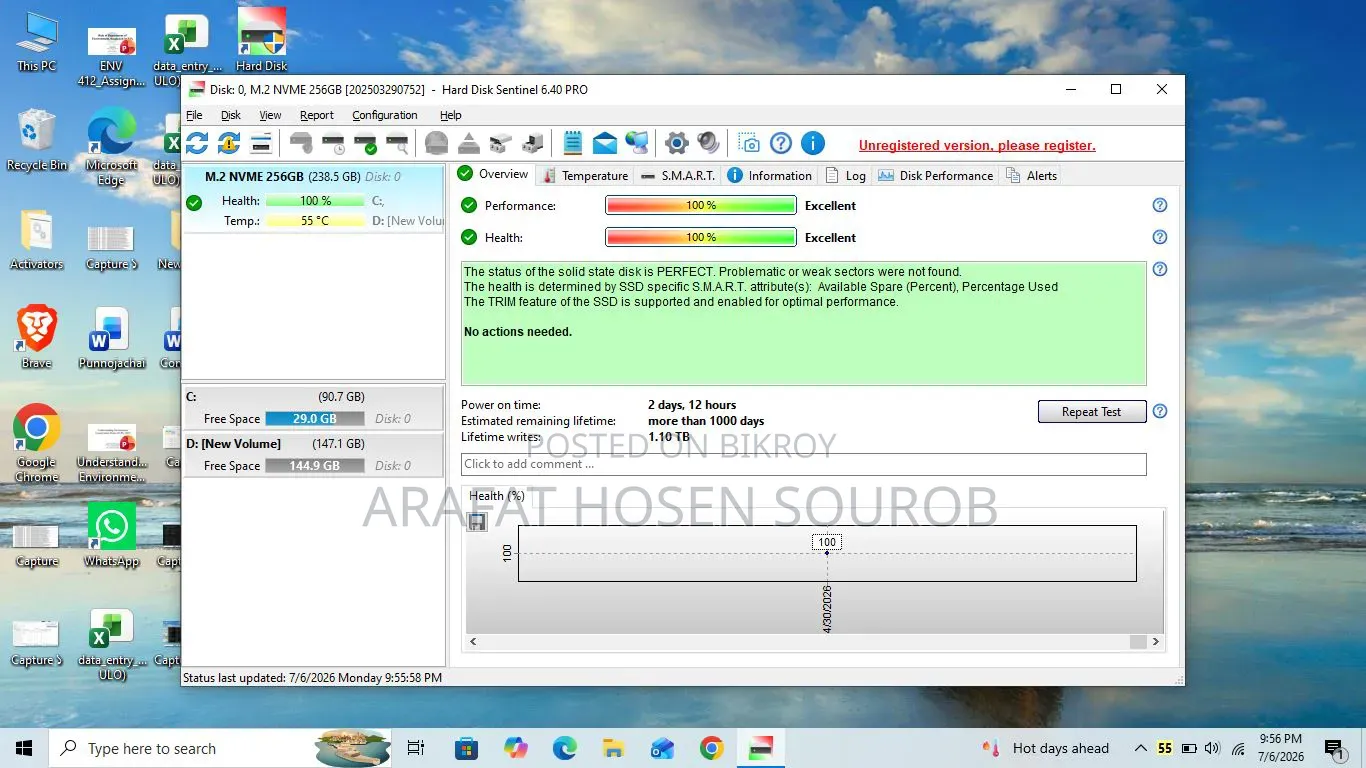The image size is (1366, 768).
Task: Open the Activators folder on desktop
Action: coord(37,239)
